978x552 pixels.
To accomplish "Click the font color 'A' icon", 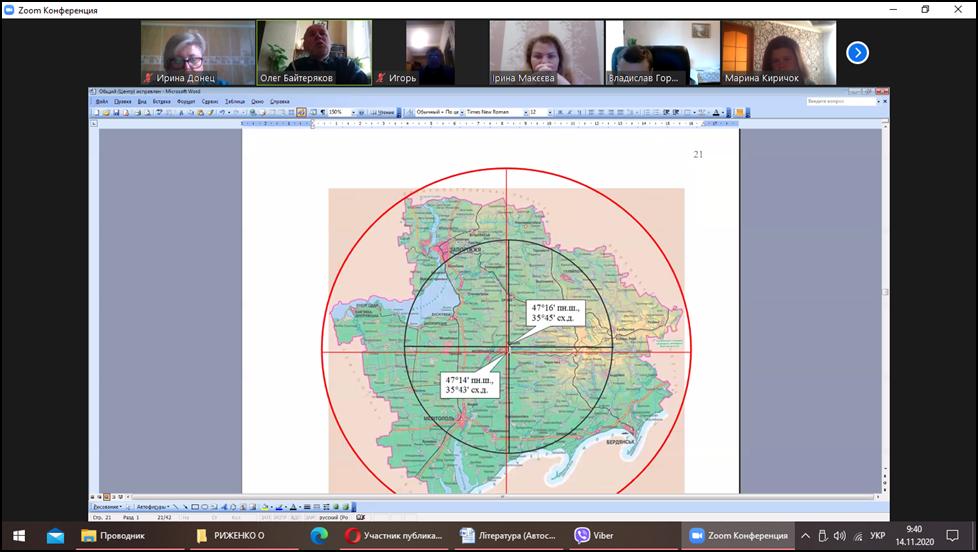I will coord(293,507).
